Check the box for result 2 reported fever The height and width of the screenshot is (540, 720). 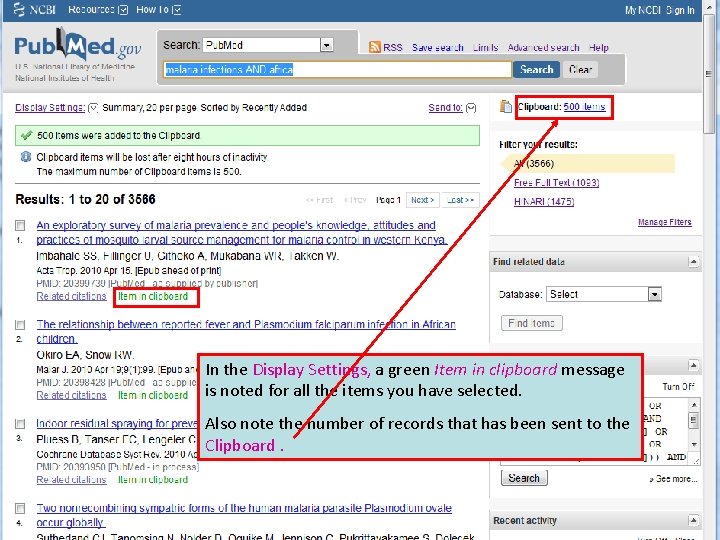[x=20, y=325]
